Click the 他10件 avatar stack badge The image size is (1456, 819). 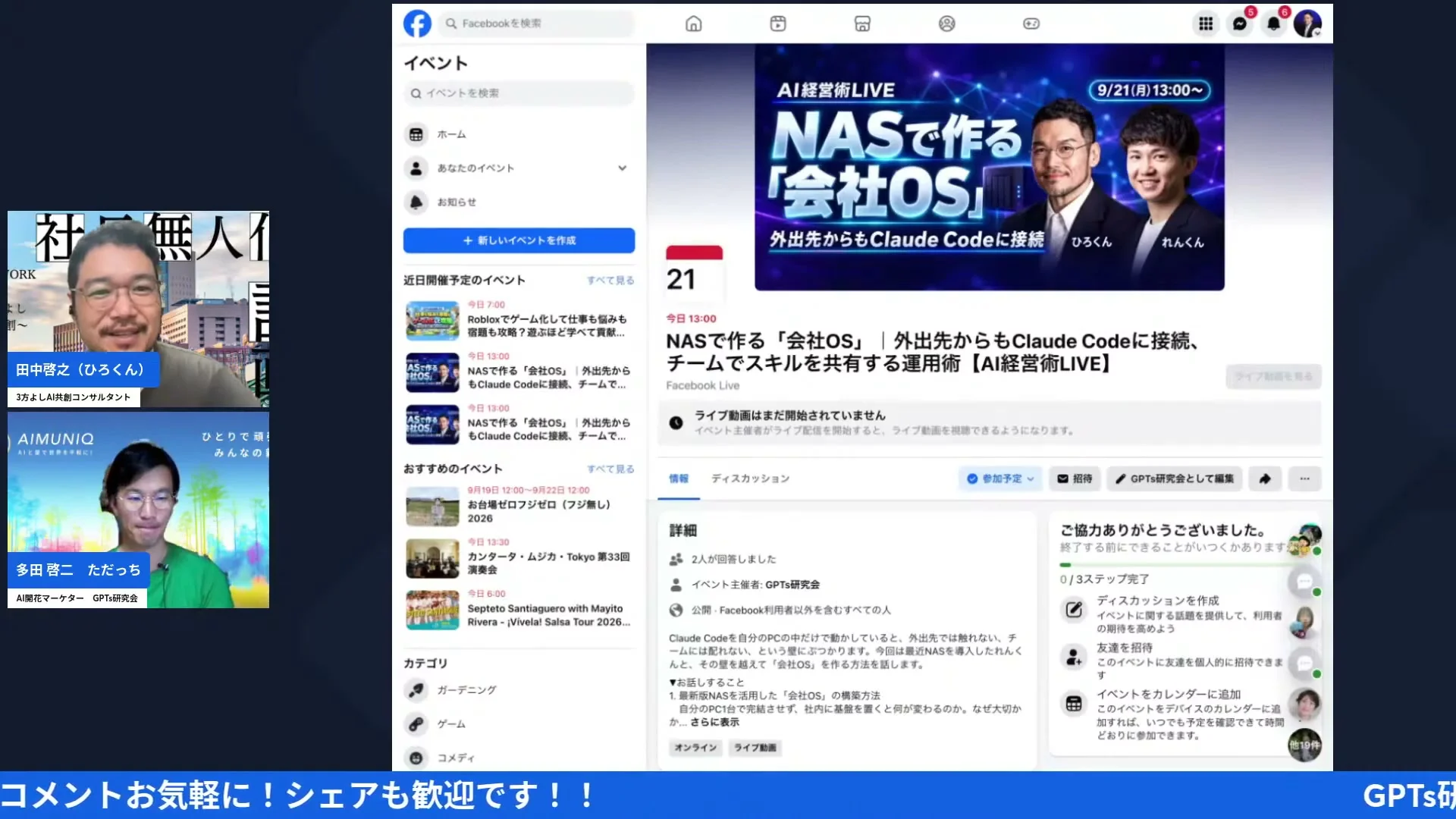(x=1304, y=745)
